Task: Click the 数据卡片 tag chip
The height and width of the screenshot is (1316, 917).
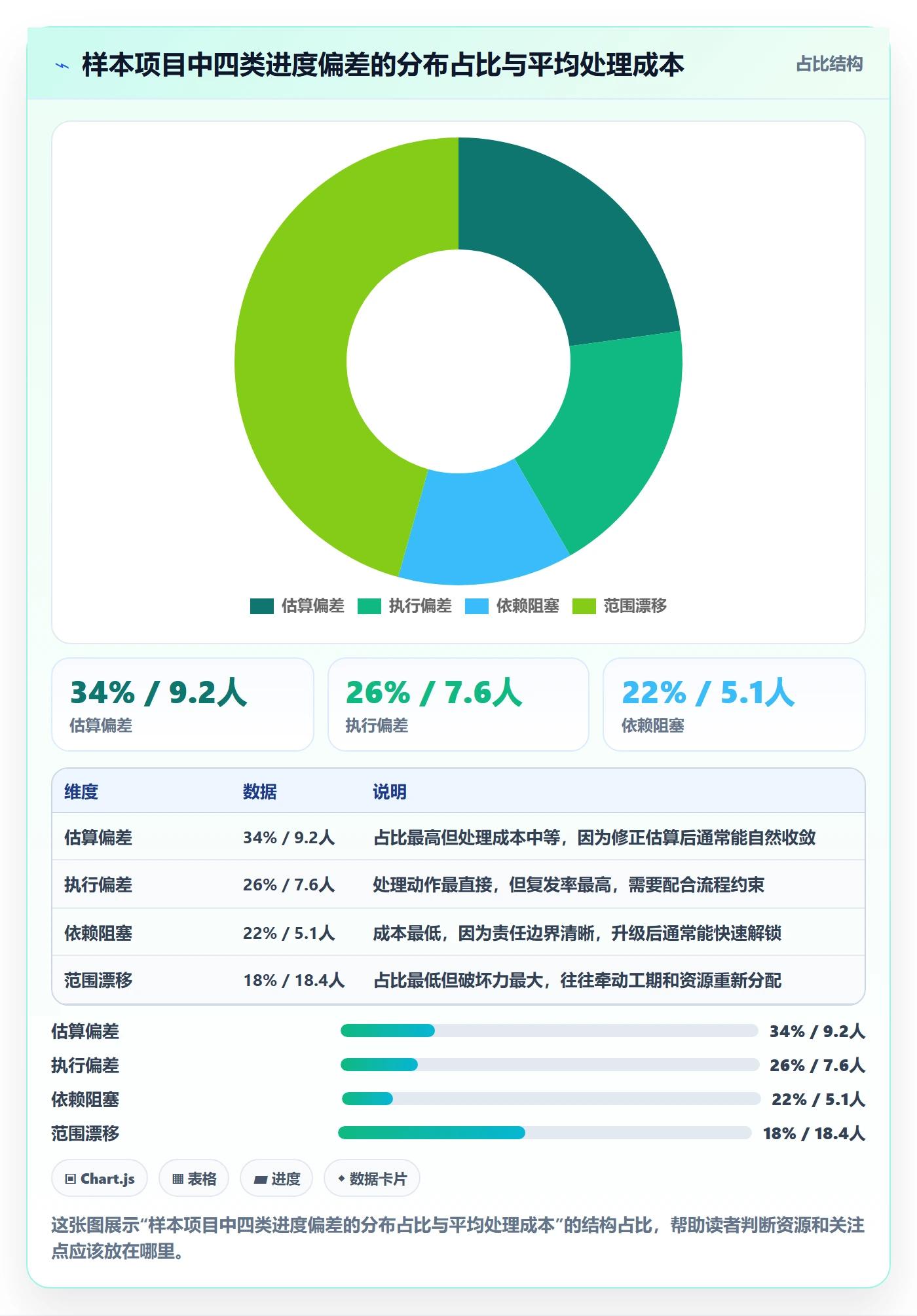Action: (372, 1179)
